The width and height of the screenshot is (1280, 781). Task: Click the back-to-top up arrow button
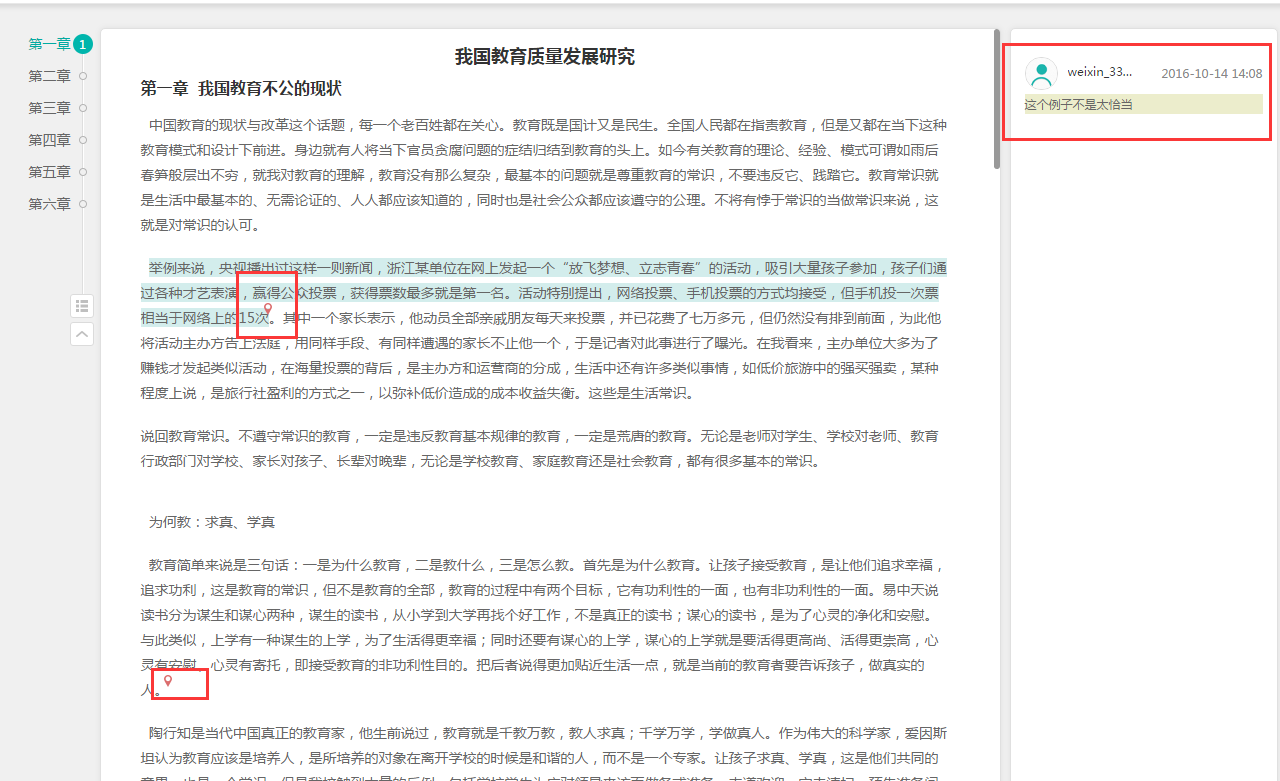(x=82, y=334)
